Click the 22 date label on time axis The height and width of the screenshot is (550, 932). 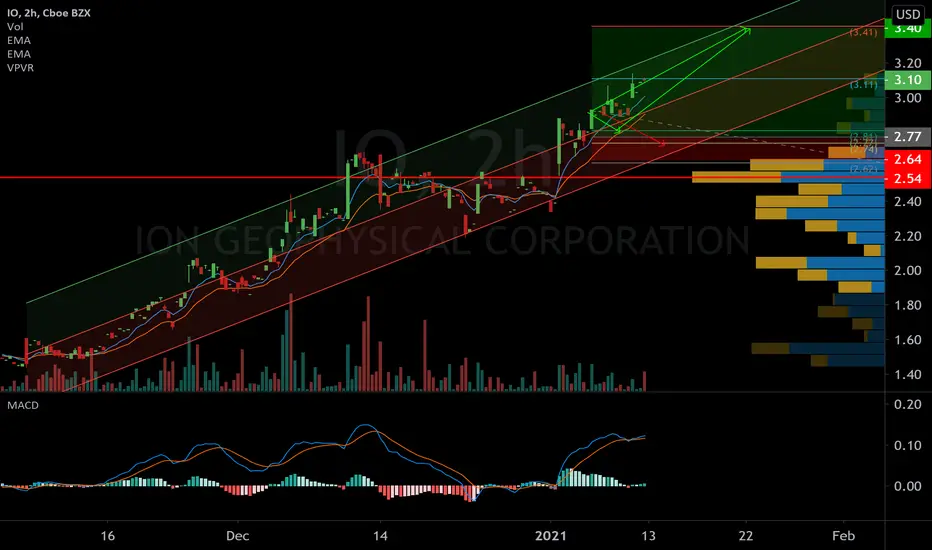point(745,536)
